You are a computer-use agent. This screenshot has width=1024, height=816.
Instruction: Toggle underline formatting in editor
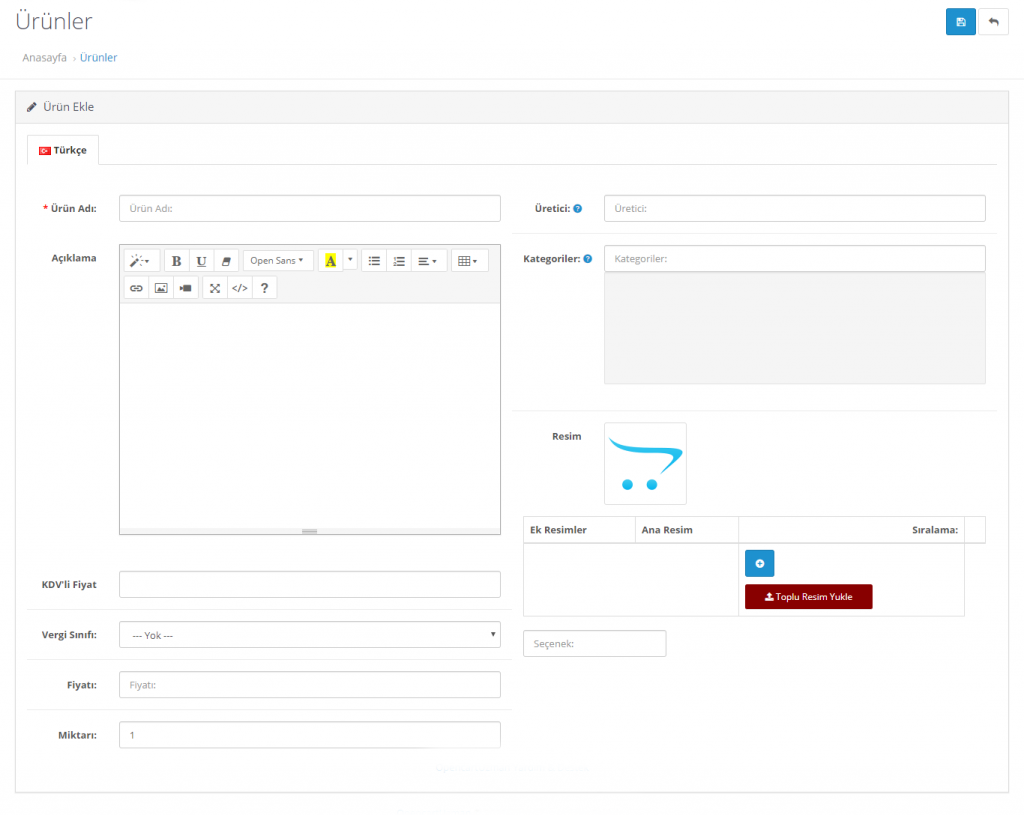coord(201,261)
